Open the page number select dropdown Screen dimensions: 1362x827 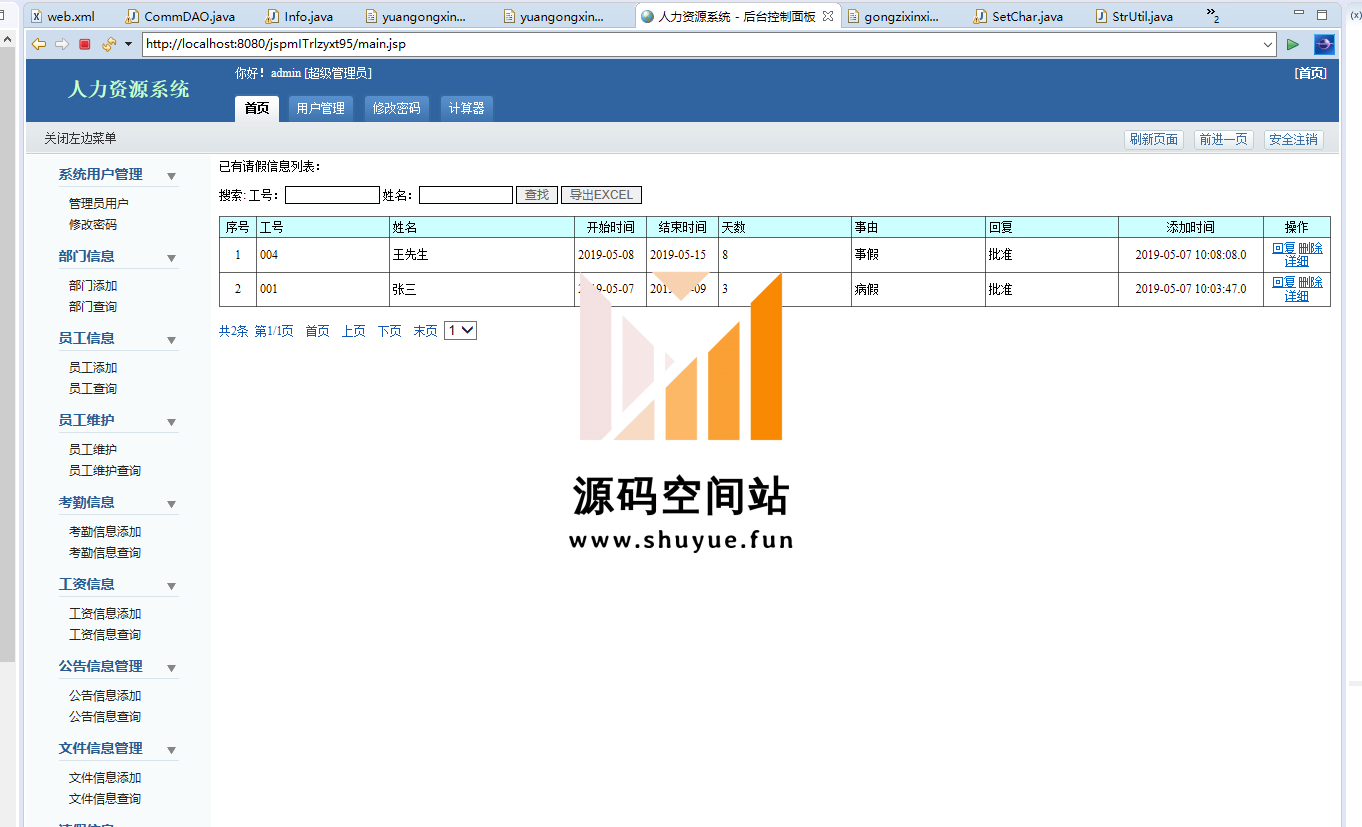point(461,330)
